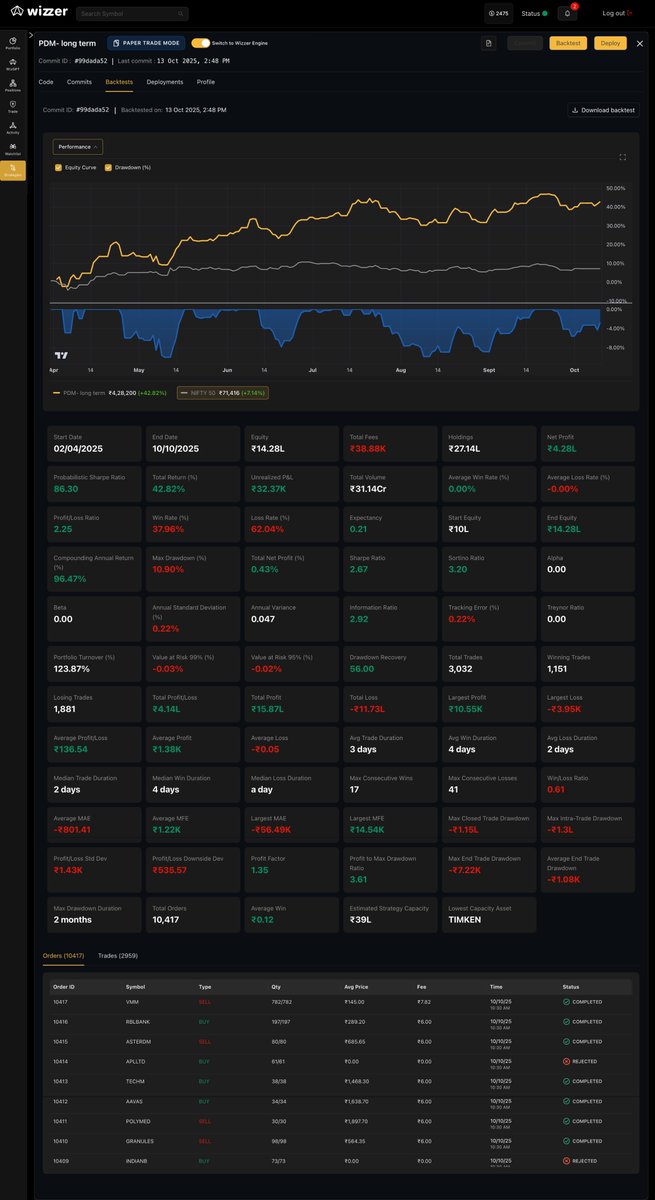Image resolution: width=655 pixels, height=1200 pixels.
Task: Uncheck the Drawdown (%) checkbox
Action: click(x=108, y=167)
